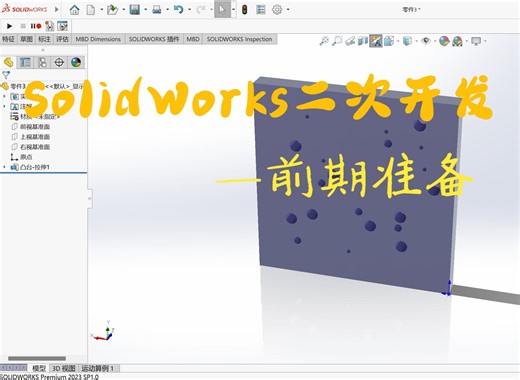
Task: Click the Hide/Show Items eye icon
Action: click(426, 41)
